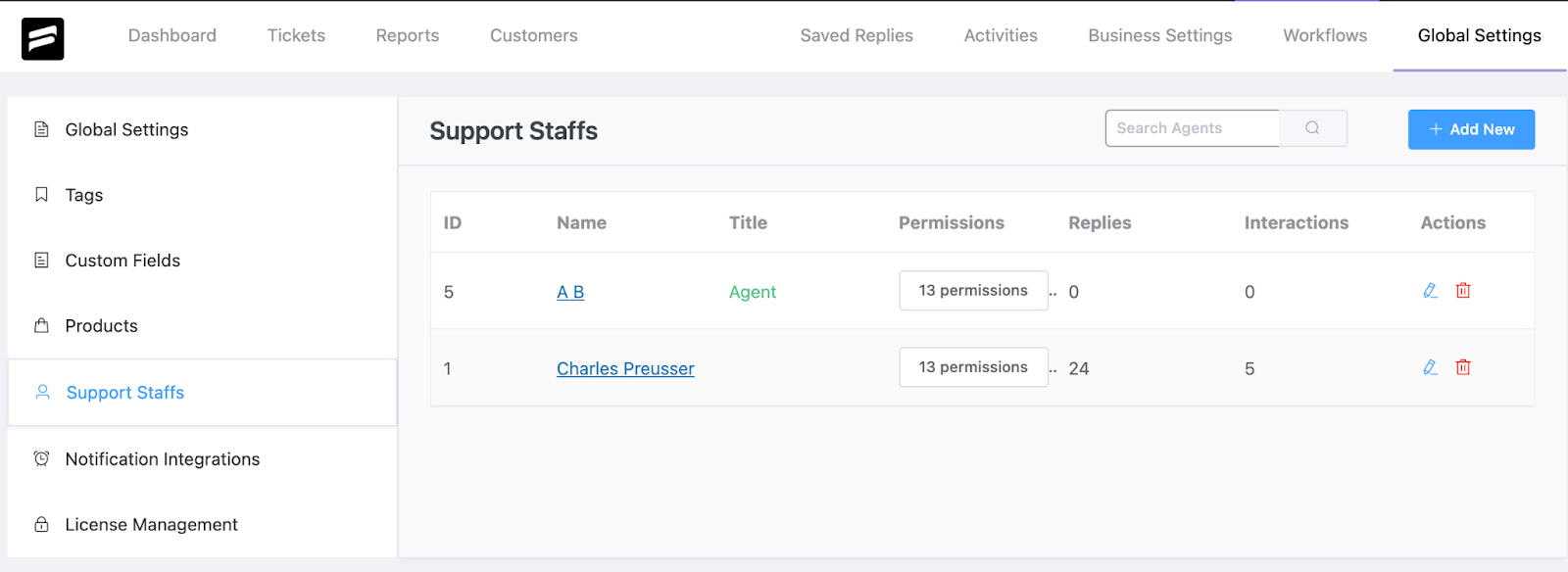Delete Charles Preusser using trash icon

1463,367
